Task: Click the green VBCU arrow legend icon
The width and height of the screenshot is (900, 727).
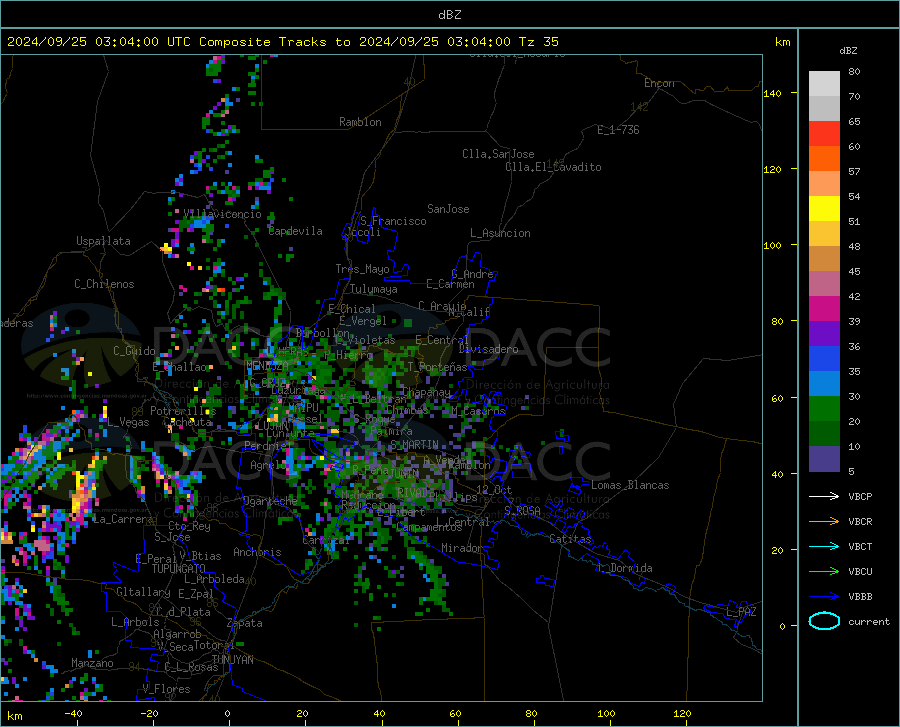Action: (824, 572)
